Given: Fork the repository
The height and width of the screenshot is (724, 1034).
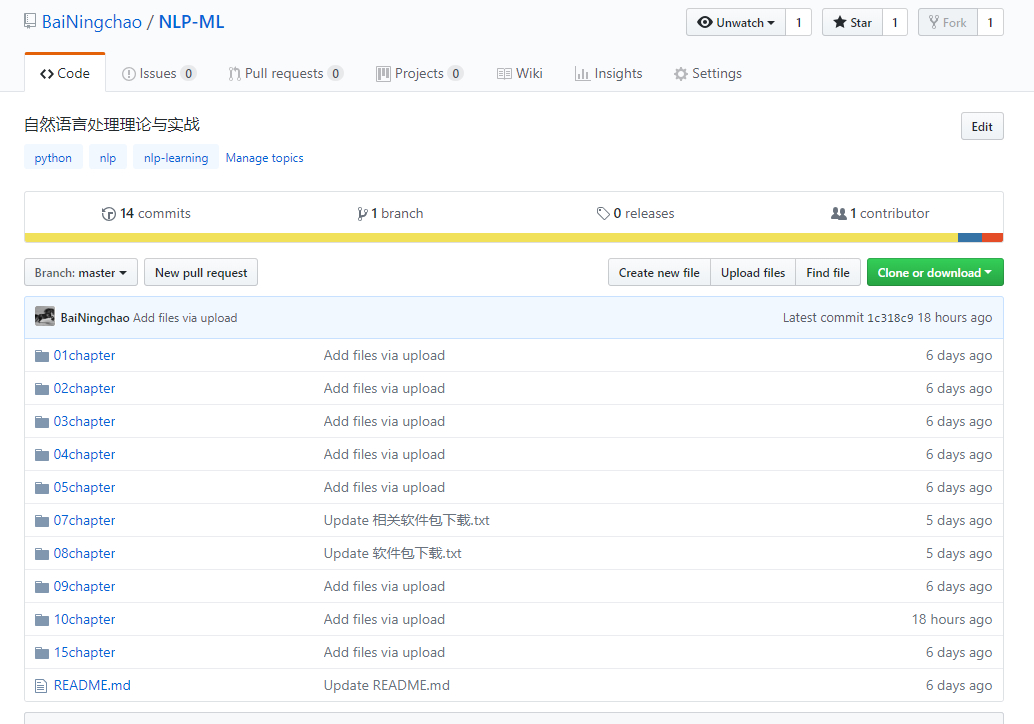Looking at the screenshot, I should click(948, 22).
